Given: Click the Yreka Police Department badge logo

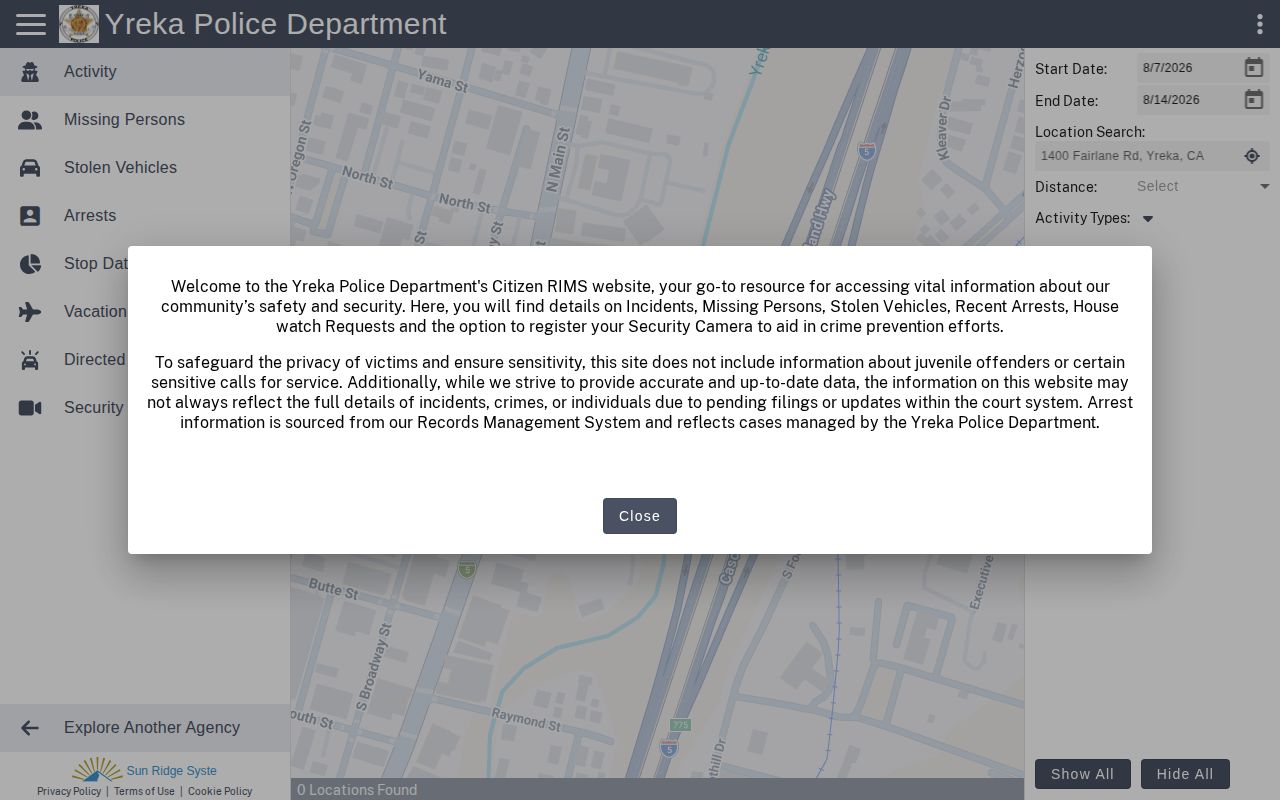Looking at the screenshot, I should [79, 24].
